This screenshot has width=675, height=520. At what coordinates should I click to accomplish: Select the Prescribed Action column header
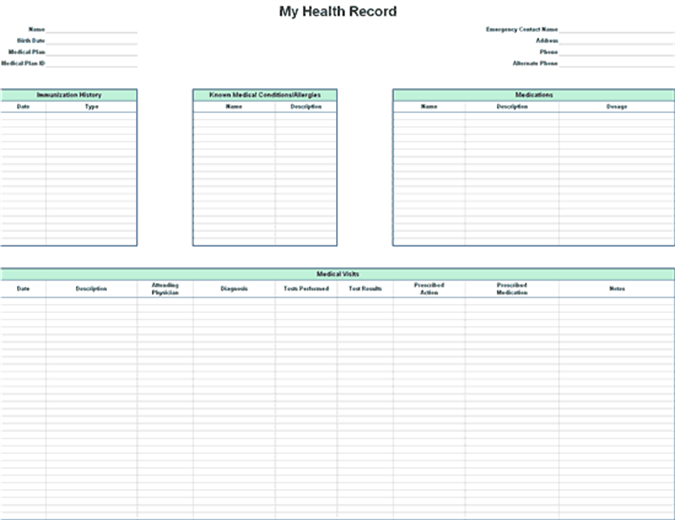click(x=429, y=288)
